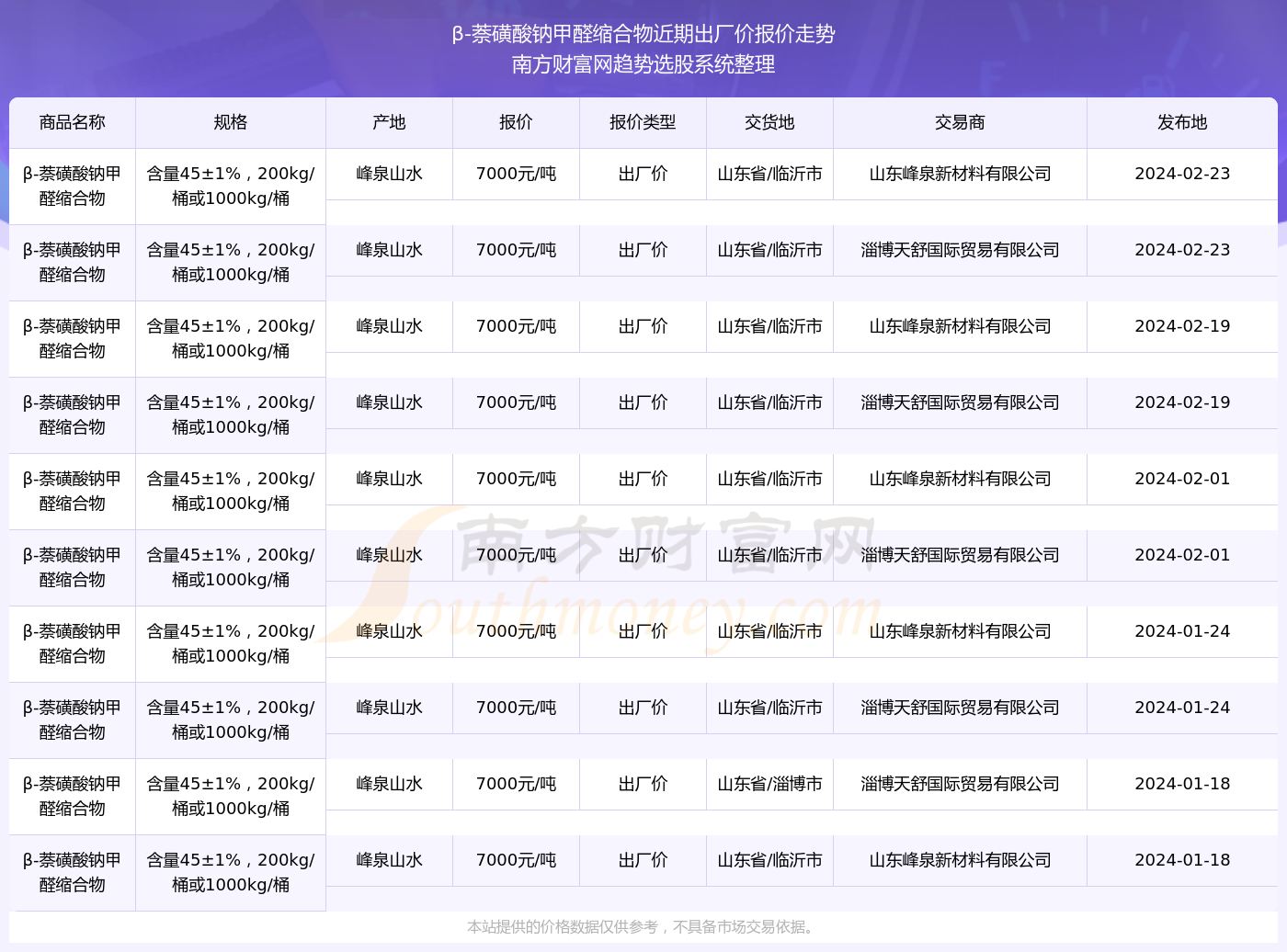Screen dimensions: 1287x952
Task: Select date 2024-01-24 in the 山东峰泉新材料 row
Action: pos(1182,631)
